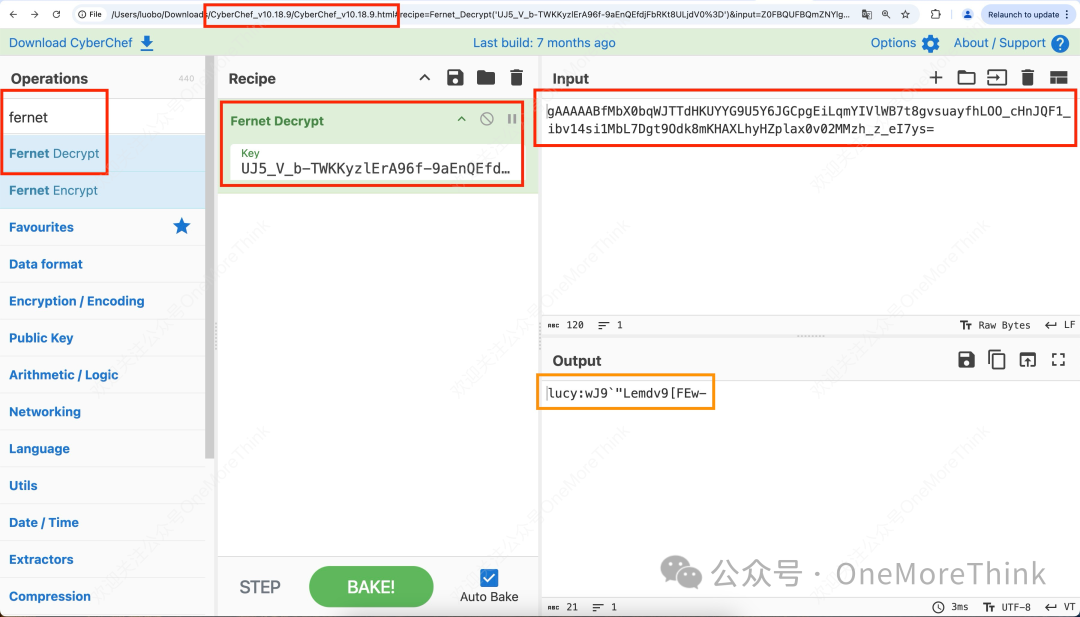Screen dimensions: 1080x617
Task: Reload the browser page
Action: 56,14
